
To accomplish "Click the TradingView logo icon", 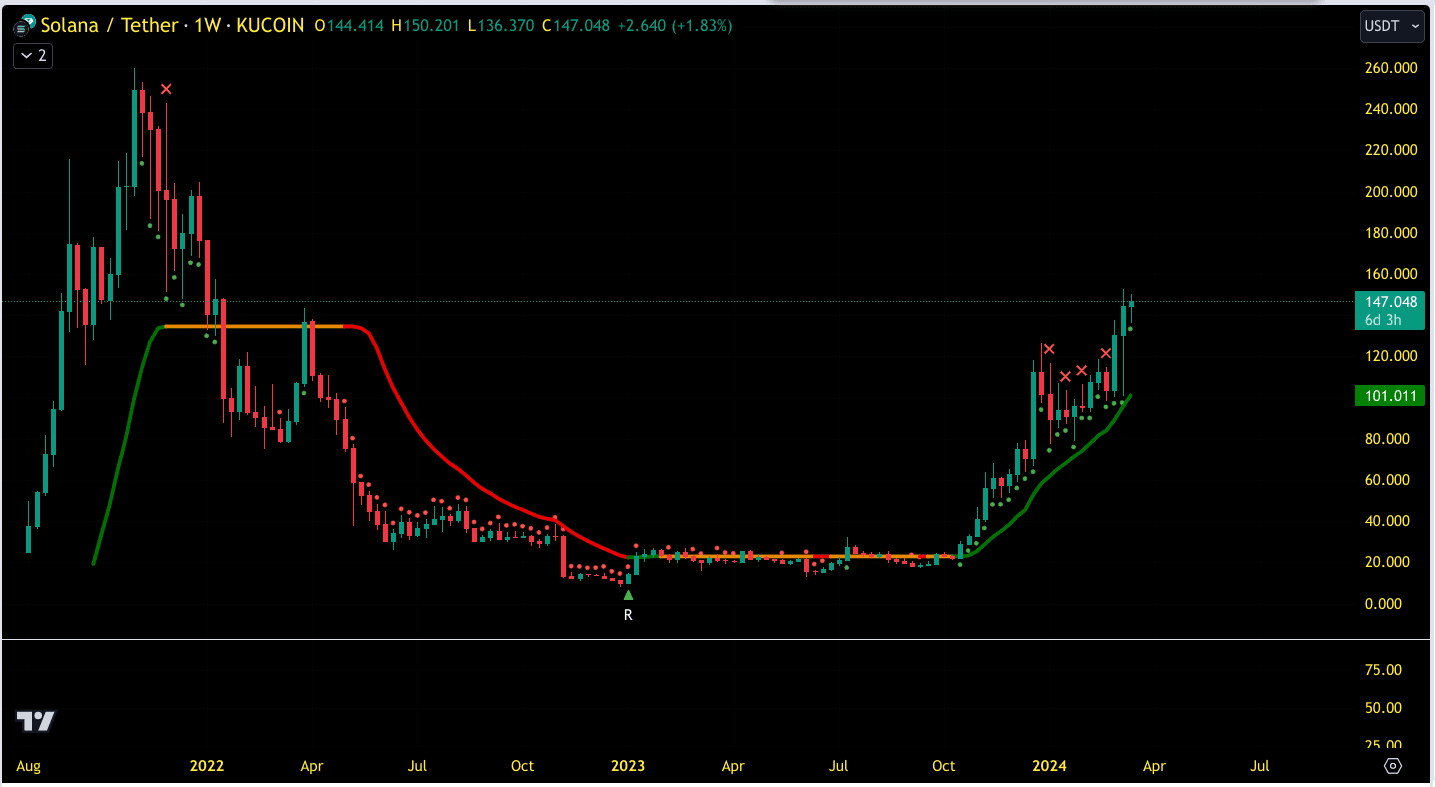I will 36,721.
